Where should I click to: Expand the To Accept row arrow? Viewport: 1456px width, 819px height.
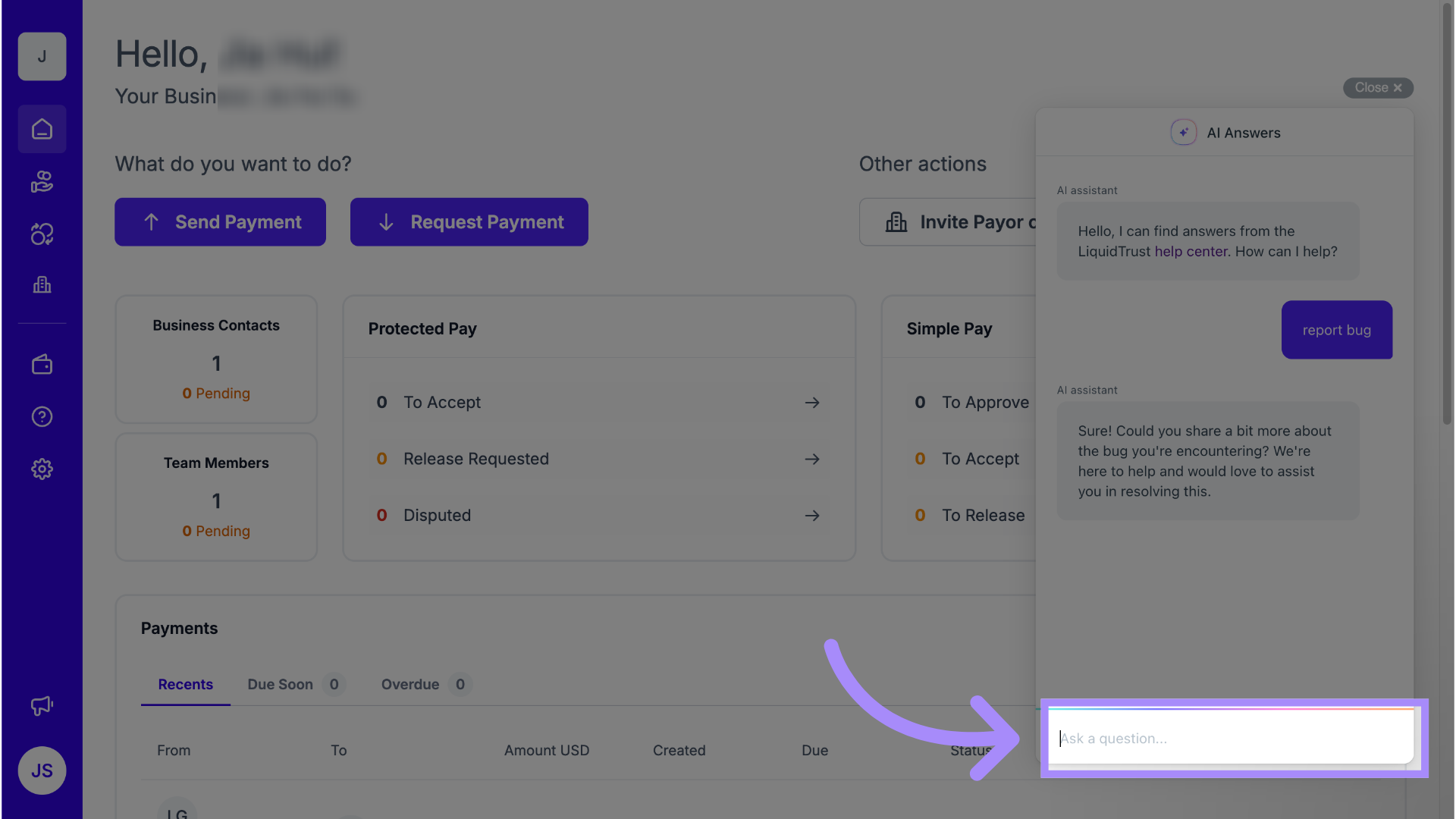click(812, 403)
